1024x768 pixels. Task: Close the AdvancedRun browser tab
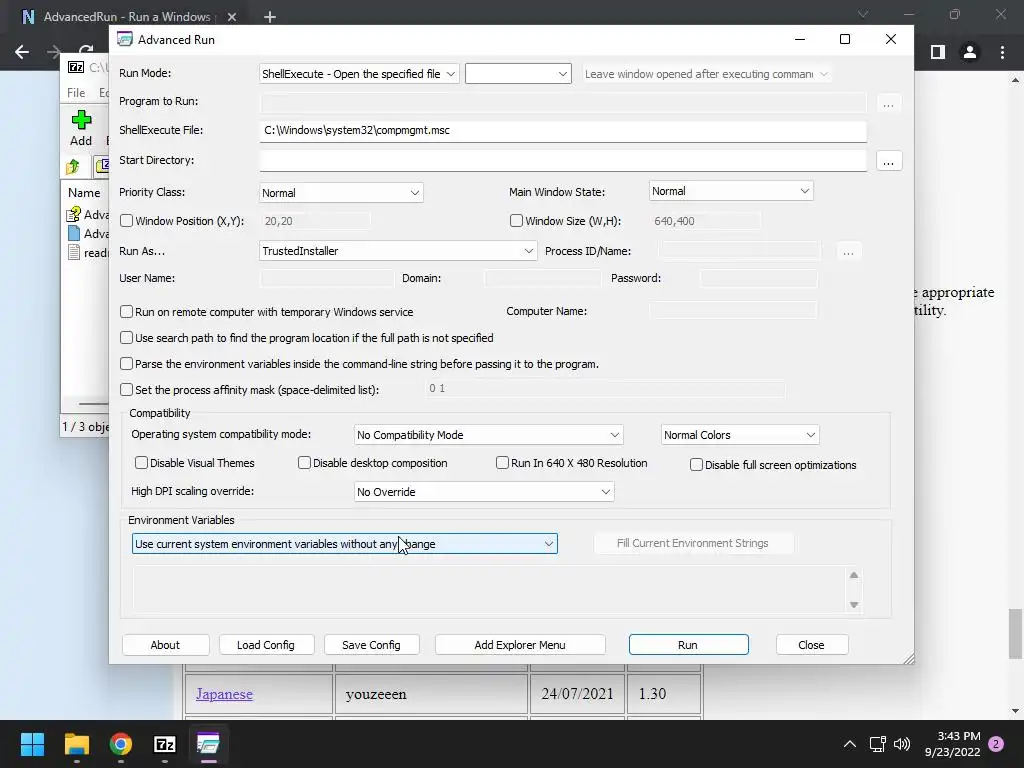tap(232, 17)
